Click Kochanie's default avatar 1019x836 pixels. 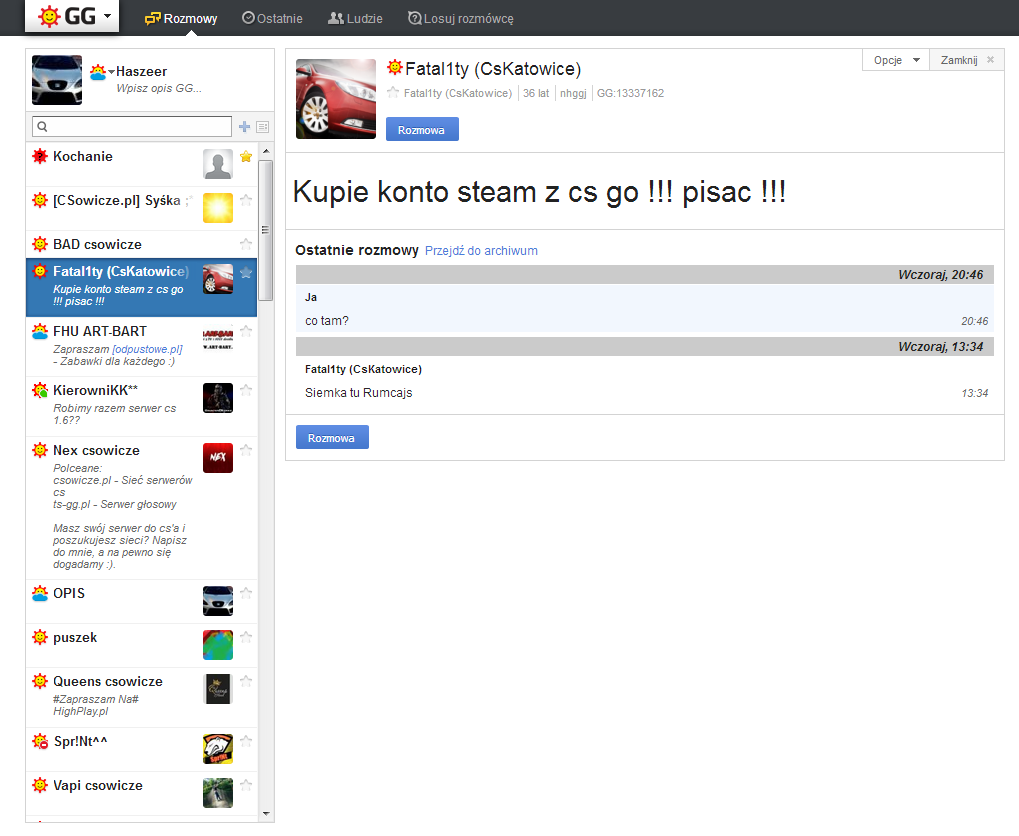pyautogui.click(x=218, y=164)
